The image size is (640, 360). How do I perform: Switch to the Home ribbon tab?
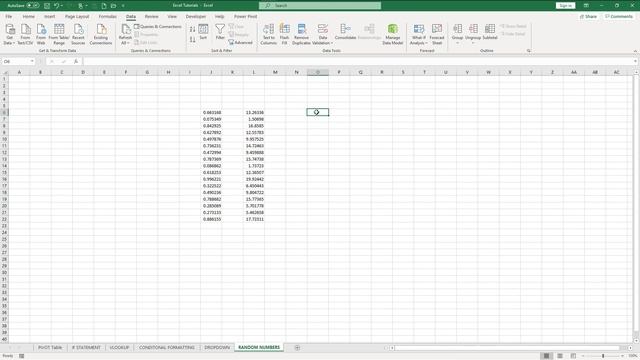[x=29, y=16]
